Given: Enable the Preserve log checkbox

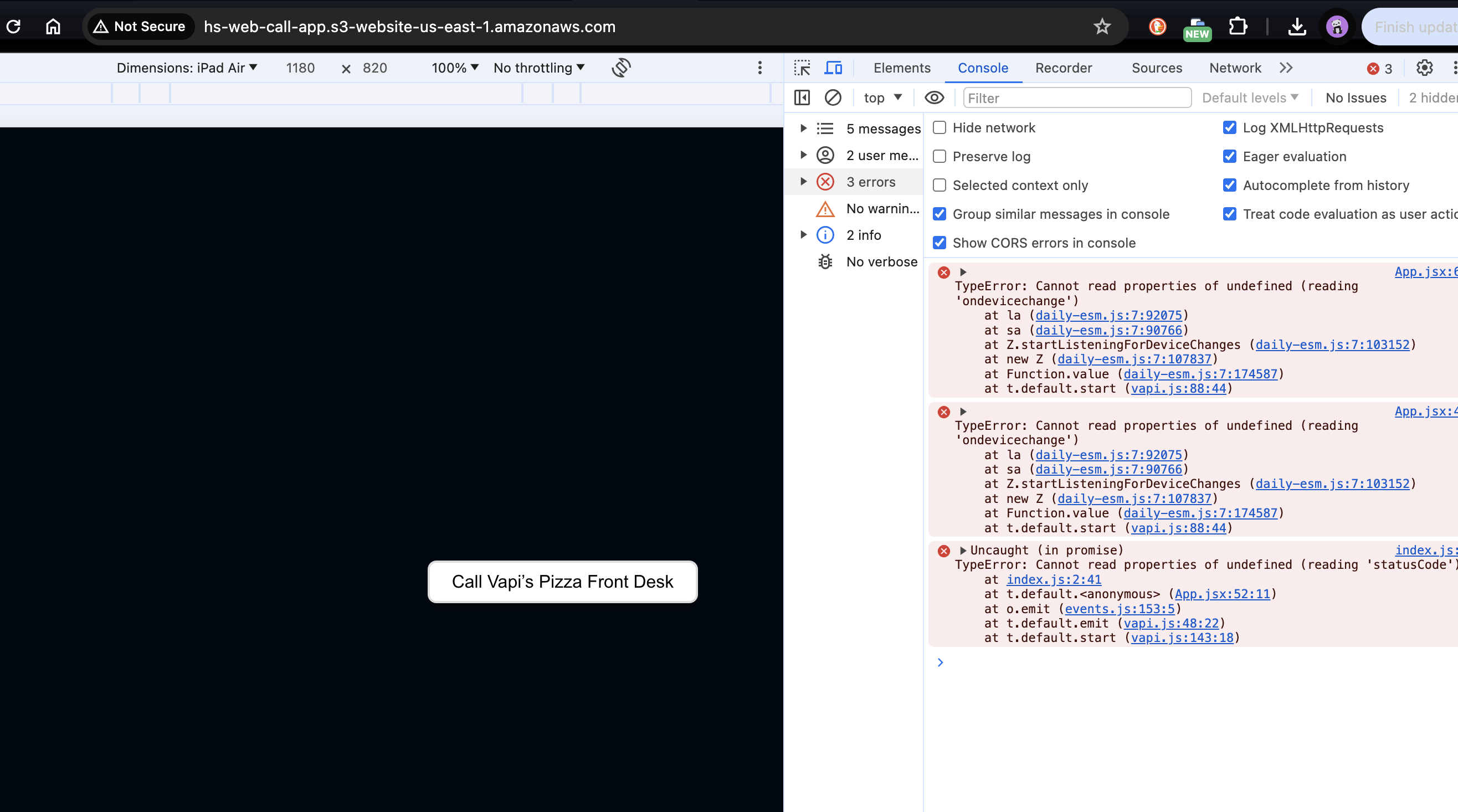Looking at the screenshot, I should (x=940, y=156).
